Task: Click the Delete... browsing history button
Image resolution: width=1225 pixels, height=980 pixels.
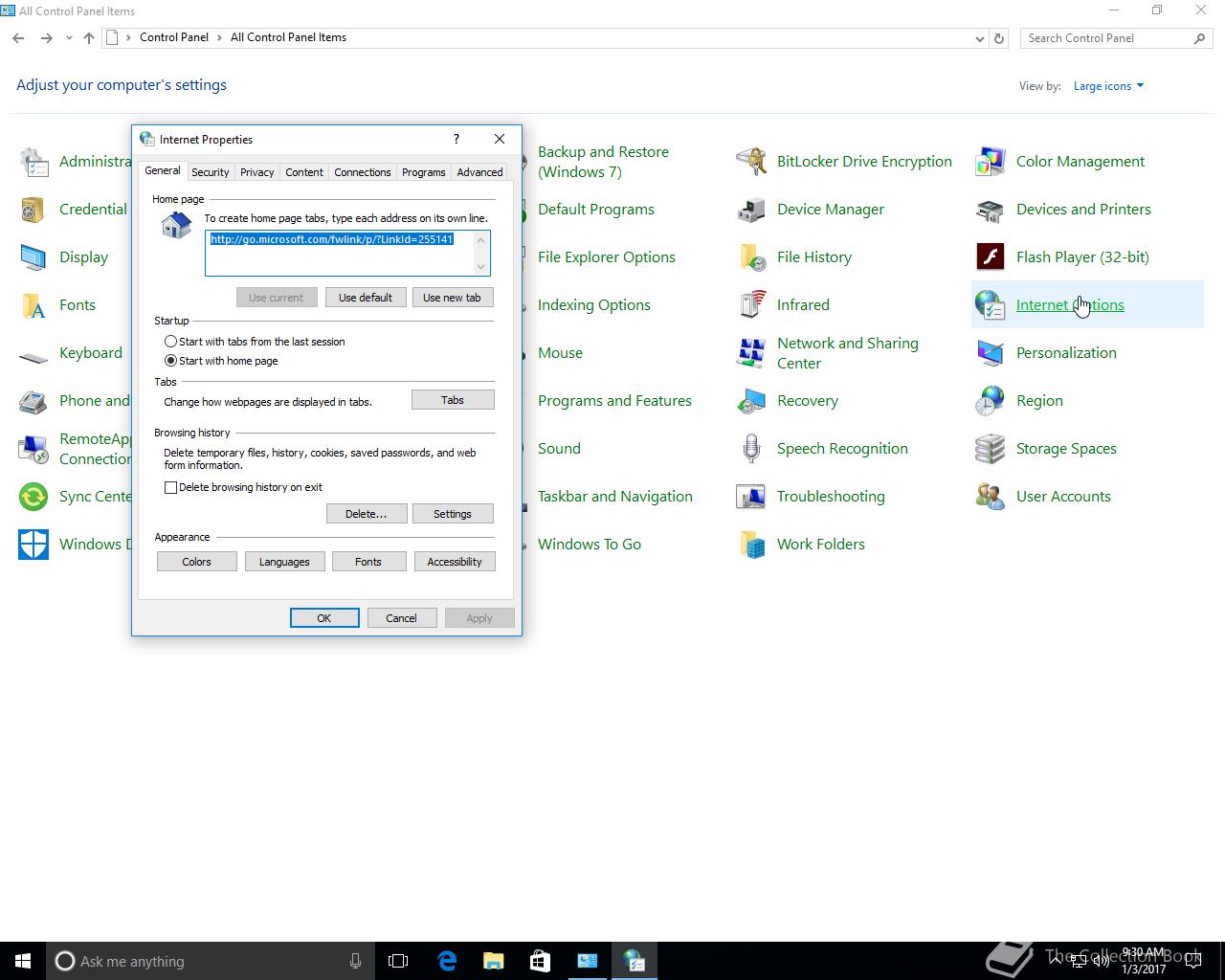Action: coord(367,514)
